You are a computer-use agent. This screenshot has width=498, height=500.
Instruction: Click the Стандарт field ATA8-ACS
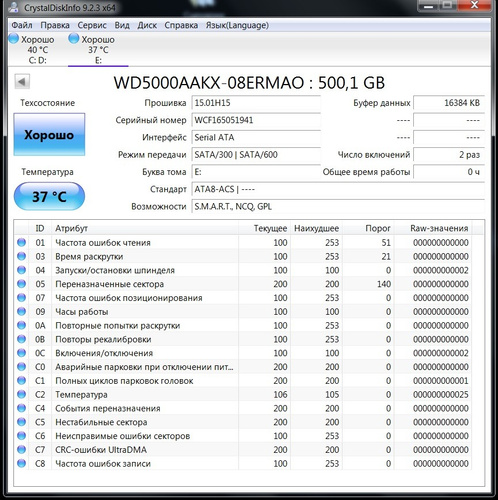tap(338, 189)
